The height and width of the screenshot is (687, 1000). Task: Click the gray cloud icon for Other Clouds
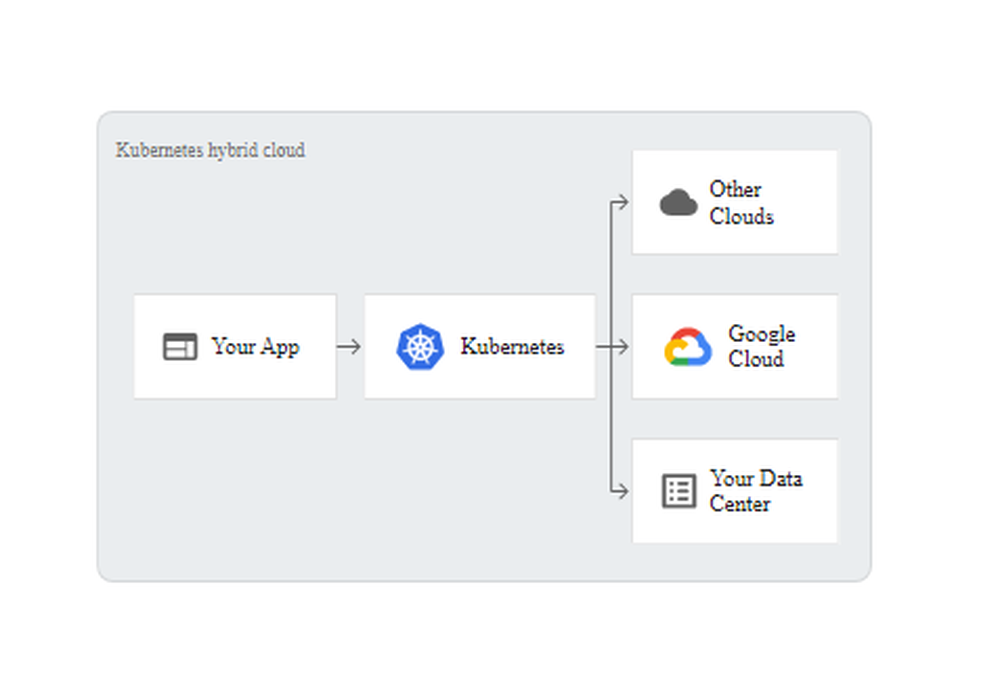point(678,202)
